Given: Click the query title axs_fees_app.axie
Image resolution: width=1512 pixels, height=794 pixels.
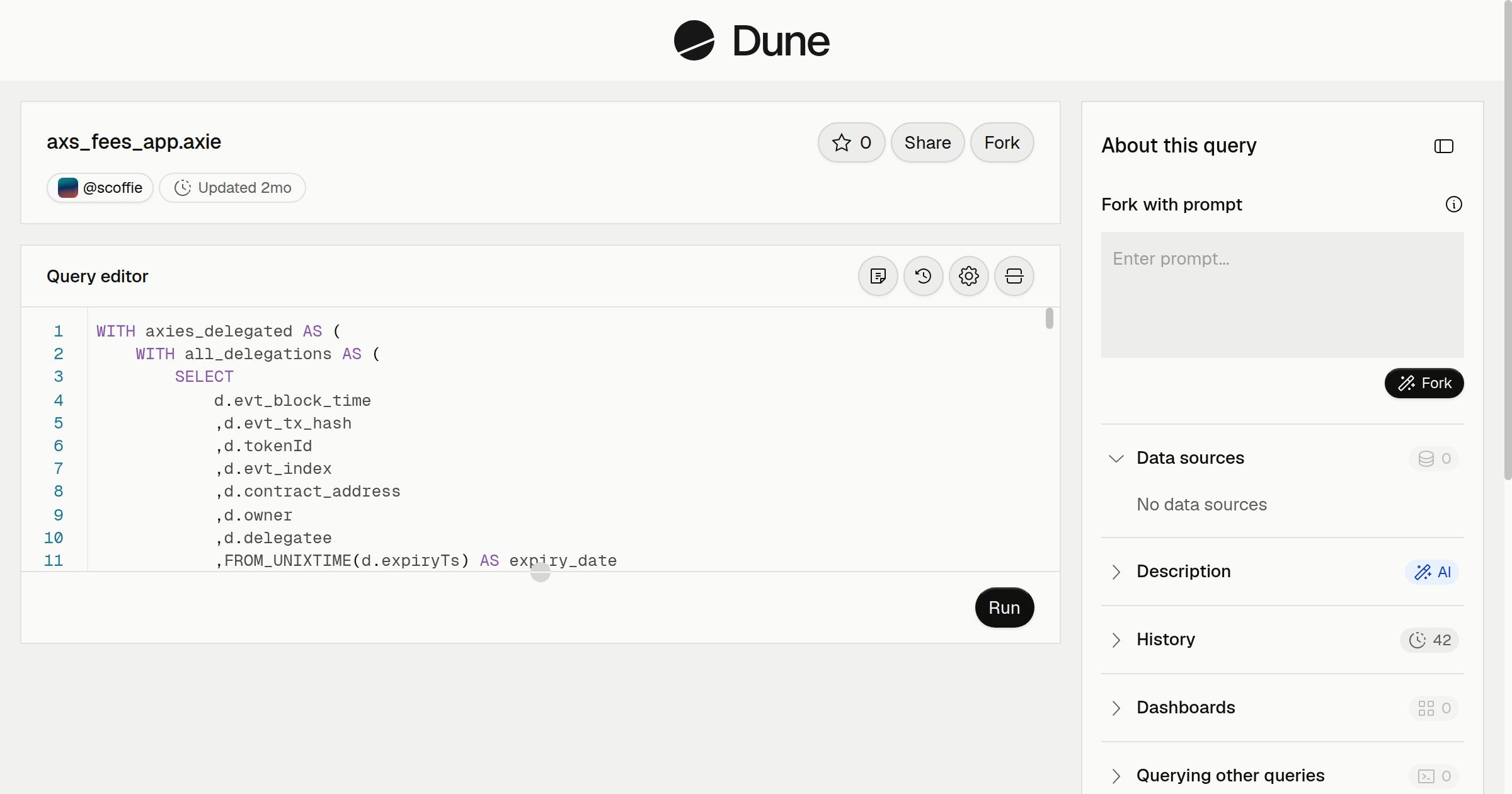Looking at the screenshot, I should [x=134, y=142].
